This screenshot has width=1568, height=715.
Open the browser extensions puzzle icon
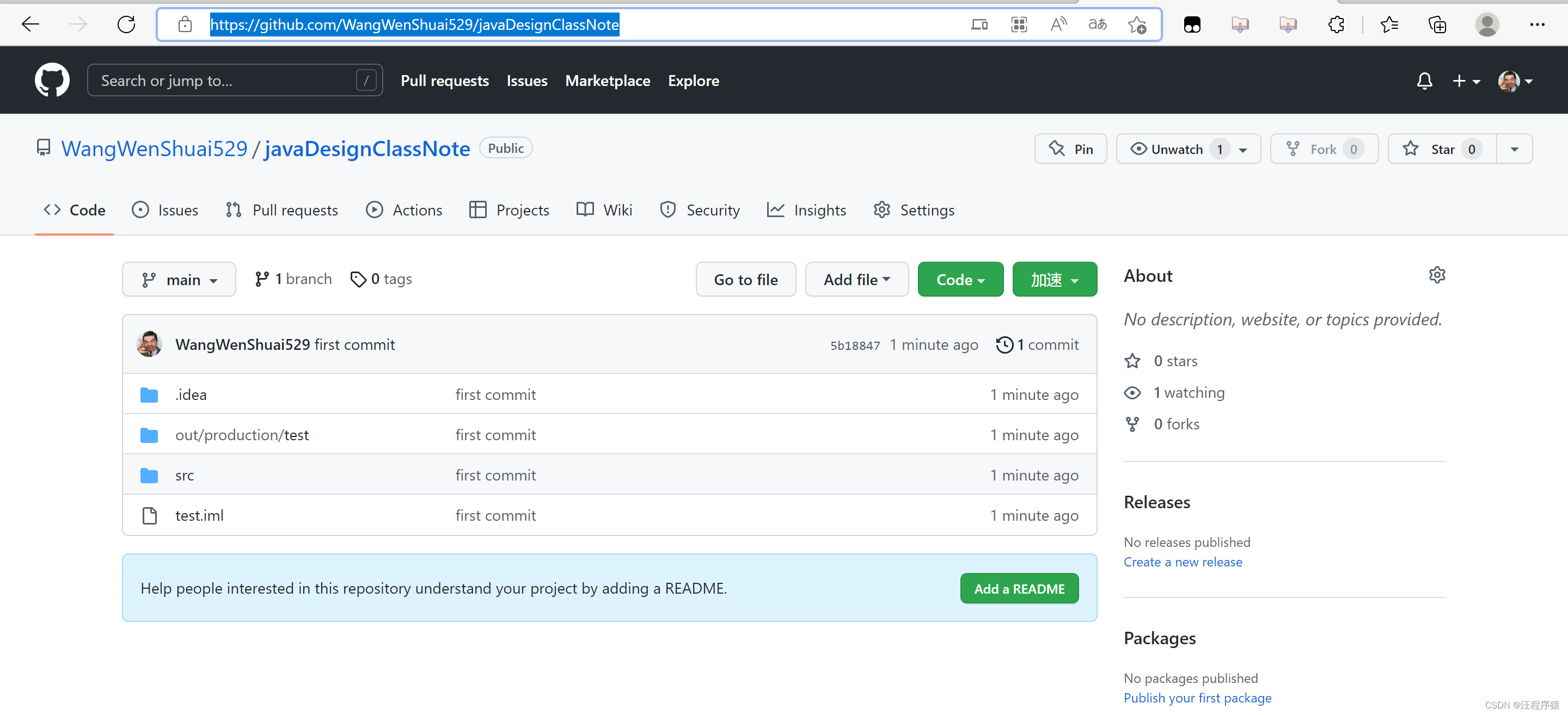pos(1336,24)
